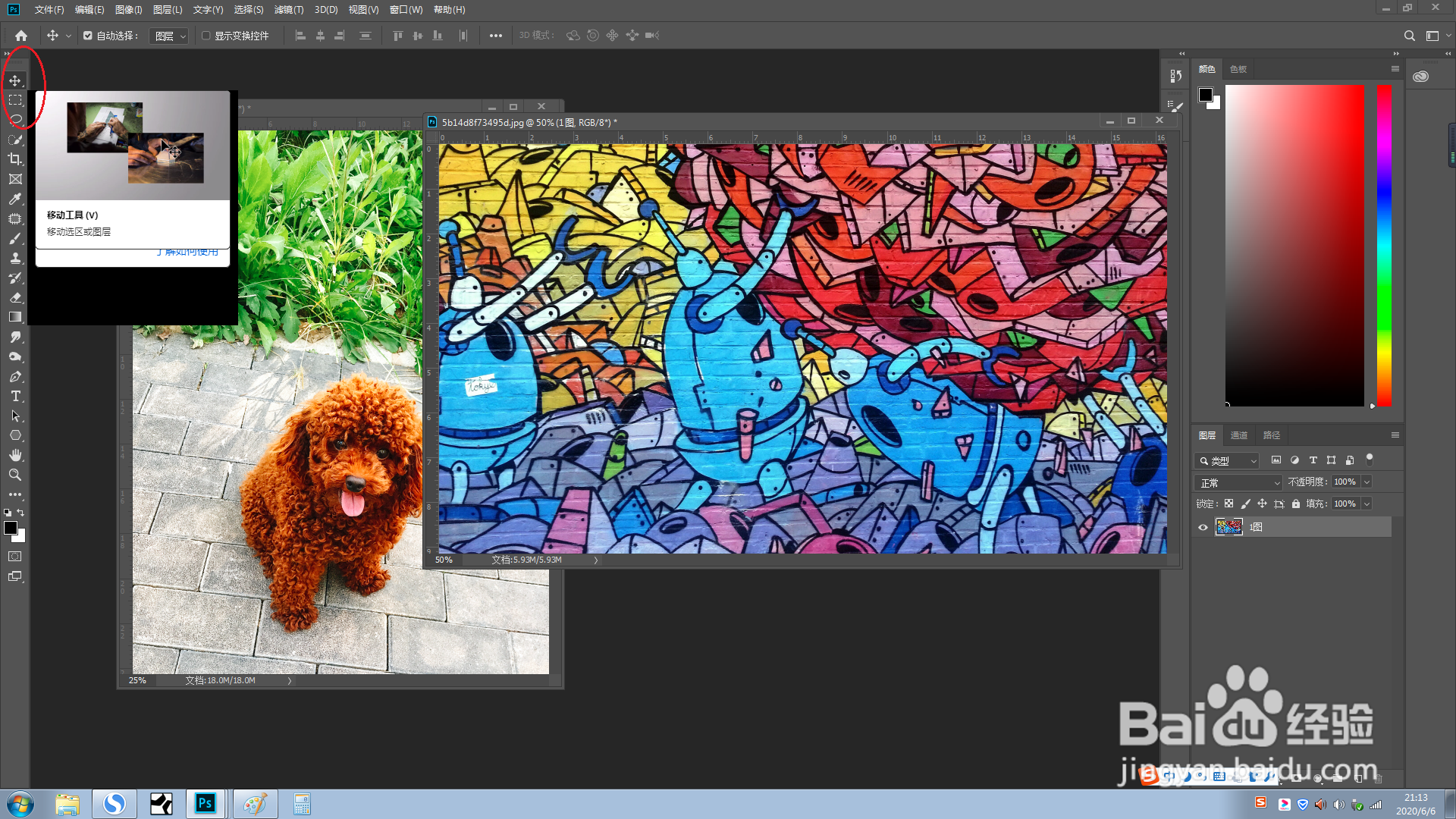The height and width of the screenshot is (819, 1456).
Task: Click align top edges icon
Action: click(x=397, y=36)
